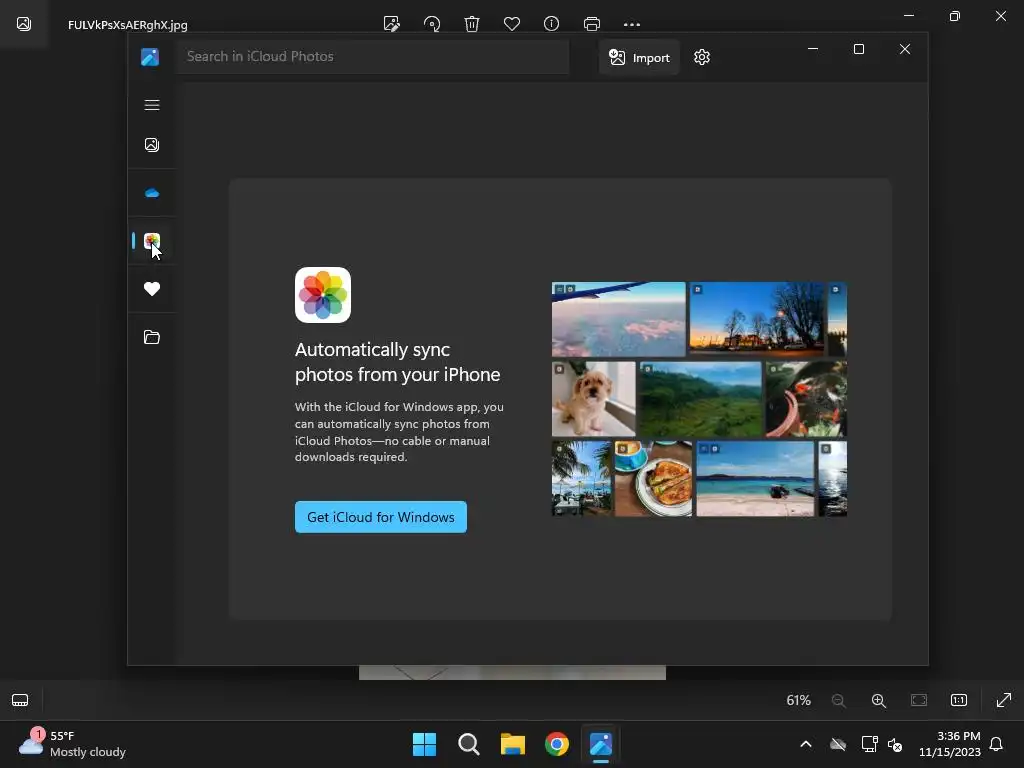Click the puppy photo thumbnail
This screenshot has width=1024, height=768.
[x=594, y=399]
